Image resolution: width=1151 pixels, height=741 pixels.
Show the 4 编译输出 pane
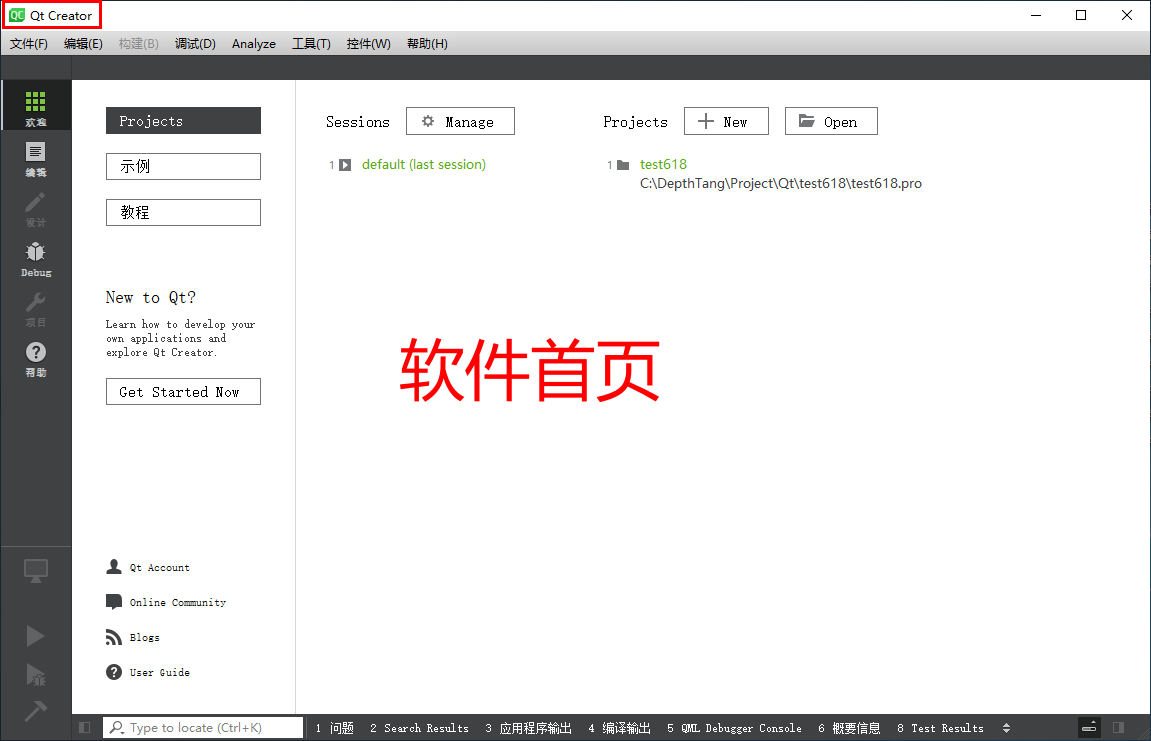point(620,728)
